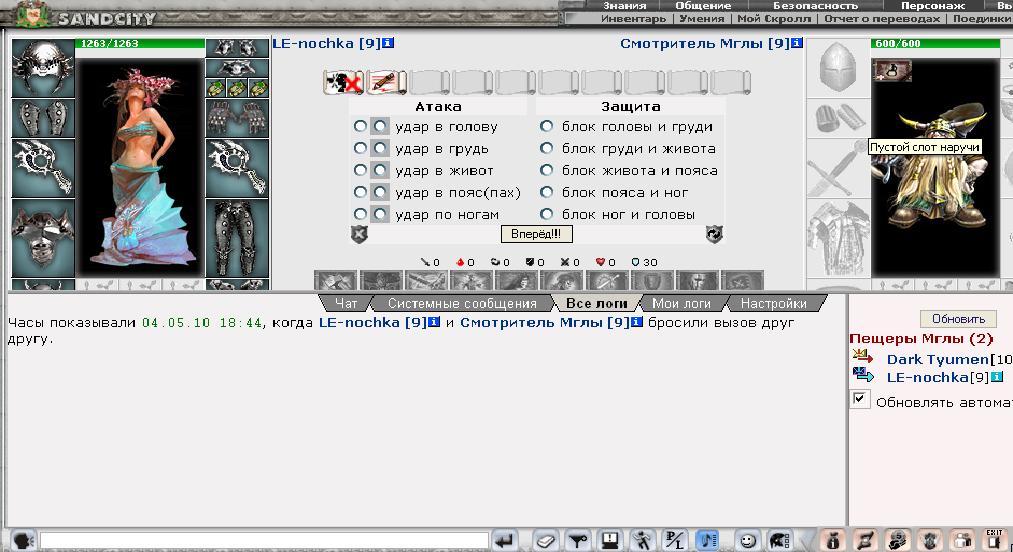Viewport: 1013px width, 552px height.
Task: Inspect the equipped leg armor slot
Action: (x=237, y=238)
